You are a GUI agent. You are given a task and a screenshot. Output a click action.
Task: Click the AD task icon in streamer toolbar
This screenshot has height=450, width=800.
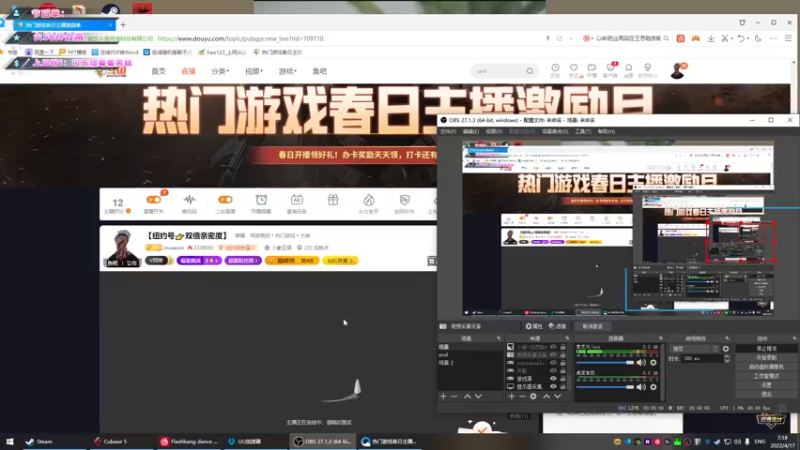coord(296,200)
